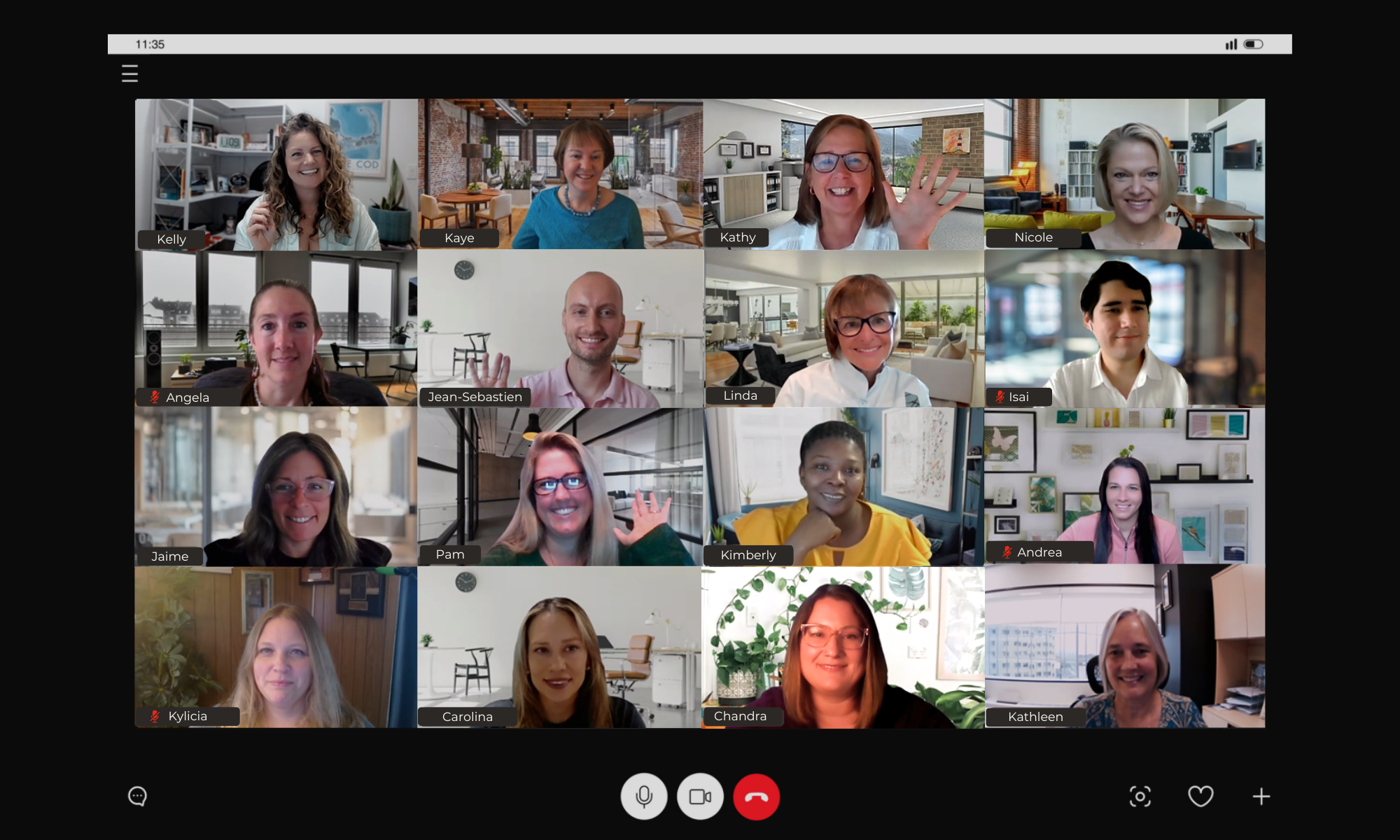Click the focus/scan icon bottom right
Image resolution: width=1400 pixels, height=840 pixels.
[x=1139, y=796]
